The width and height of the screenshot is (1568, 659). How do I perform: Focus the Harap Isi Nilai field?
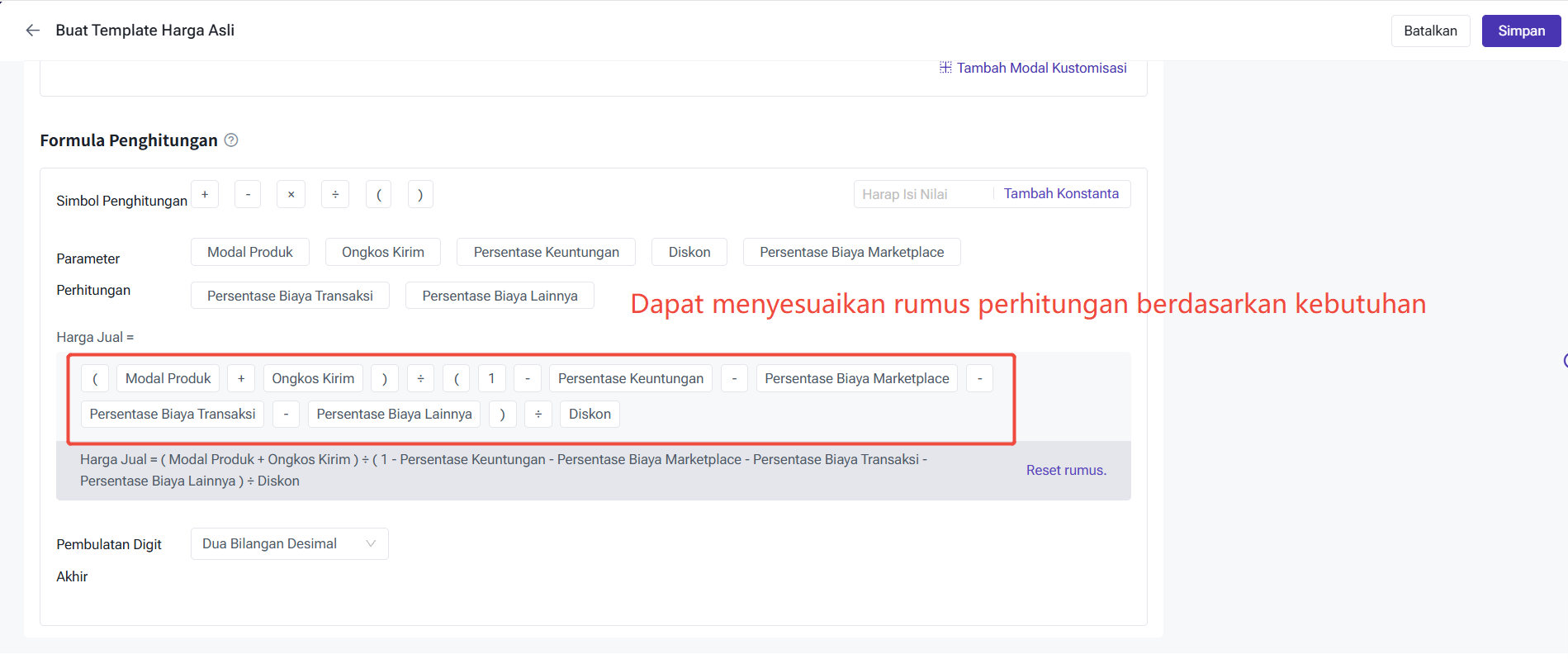pos(922,195)
